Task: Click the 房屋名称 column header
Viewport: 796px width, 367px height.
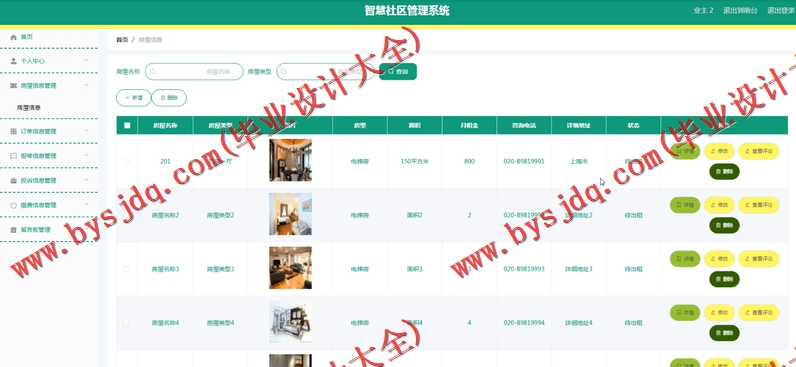Action: click(x=165, y=125)
